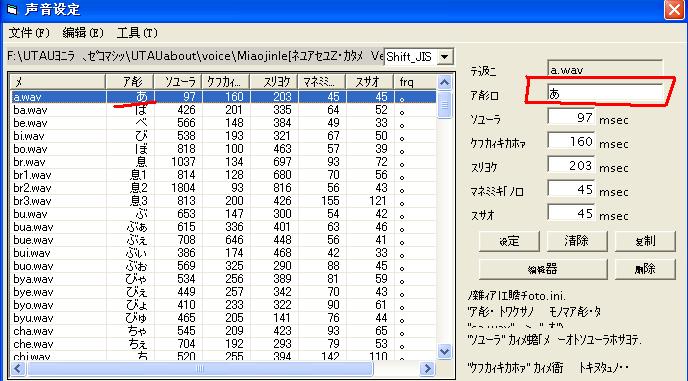
Task: Select the bi.wav row
Action: pos(223,136)
